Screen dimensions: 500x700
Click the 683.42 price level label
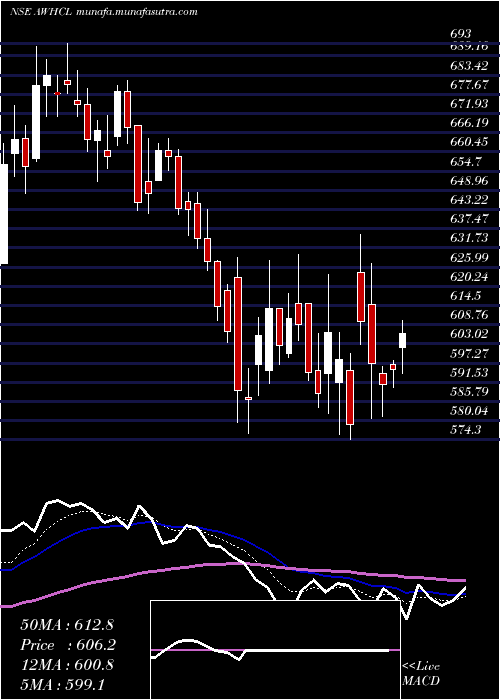click(x=469, y=66)
